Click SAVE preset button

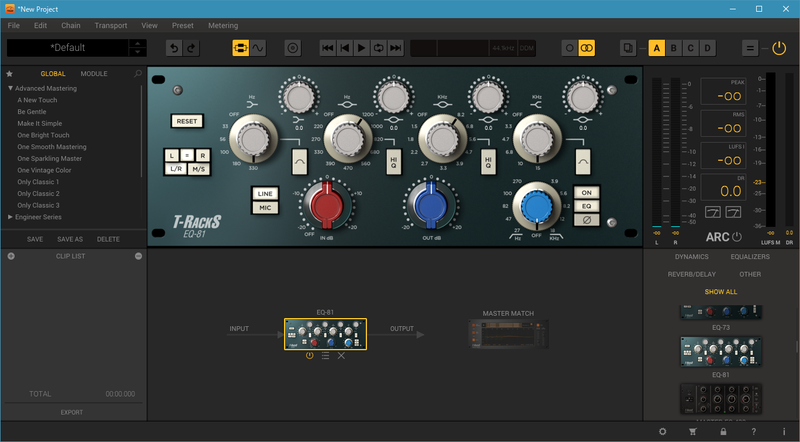coord(35,239)
